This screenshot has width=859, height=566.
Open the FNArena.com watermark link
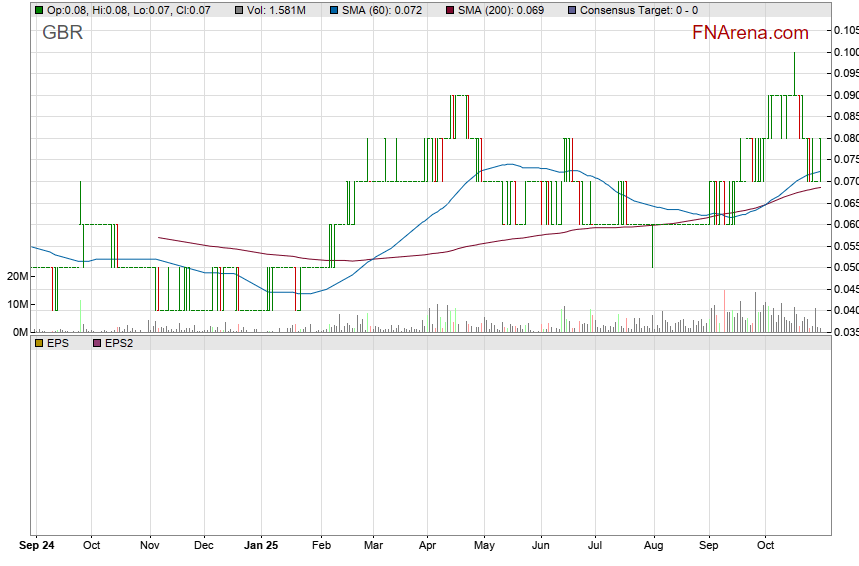click(x=750, y=33)
